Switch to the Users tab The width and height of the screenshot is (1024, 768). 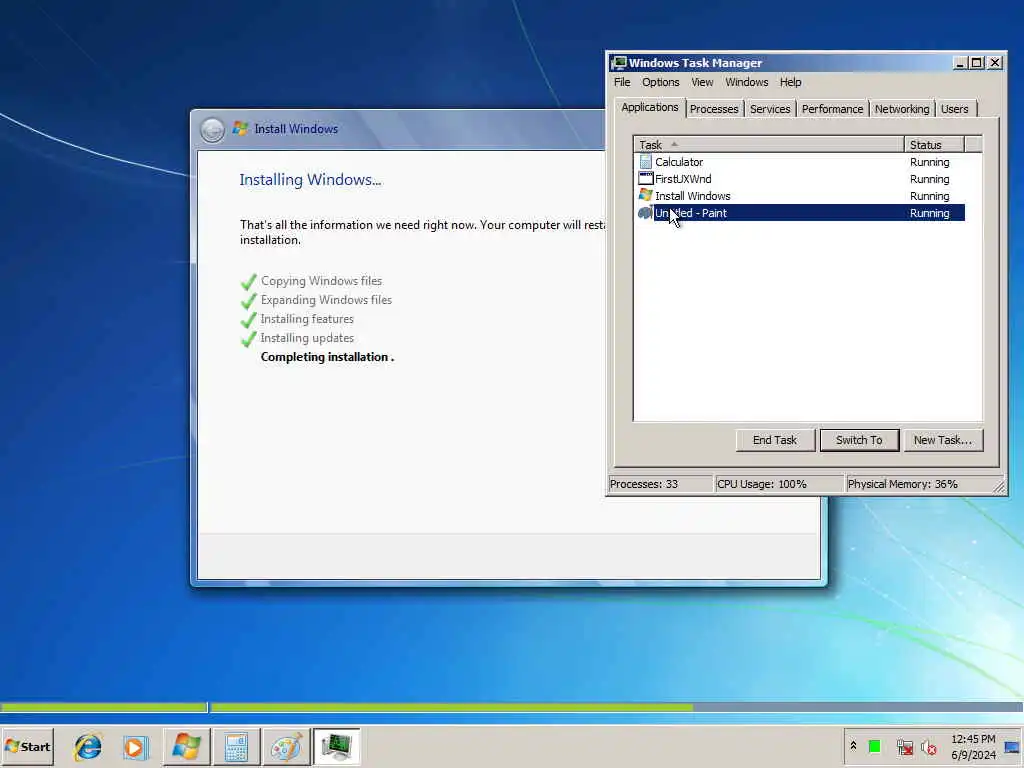coord(955,109)
